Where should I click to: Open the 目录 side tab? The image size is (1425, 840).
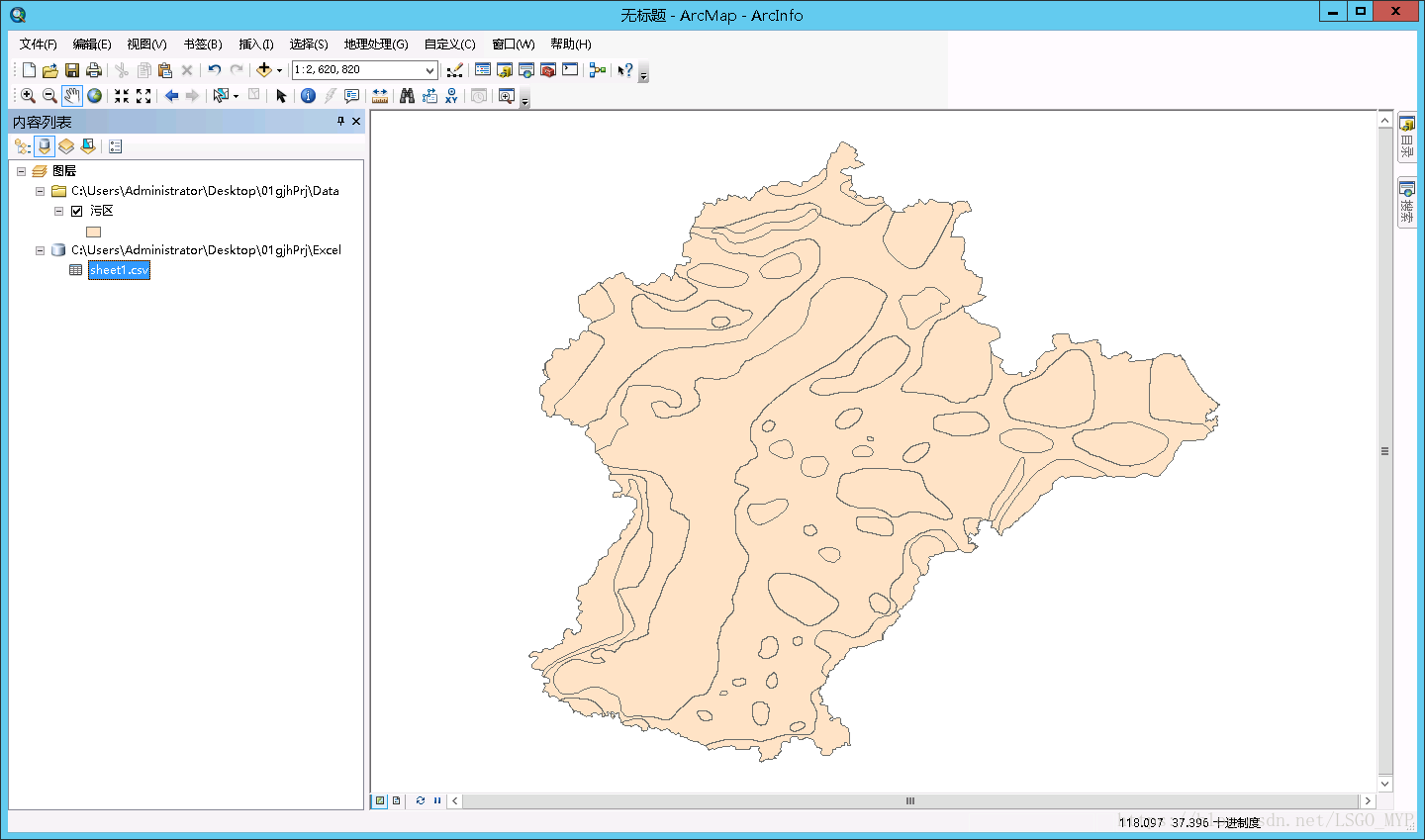[x=1406, y=139]
